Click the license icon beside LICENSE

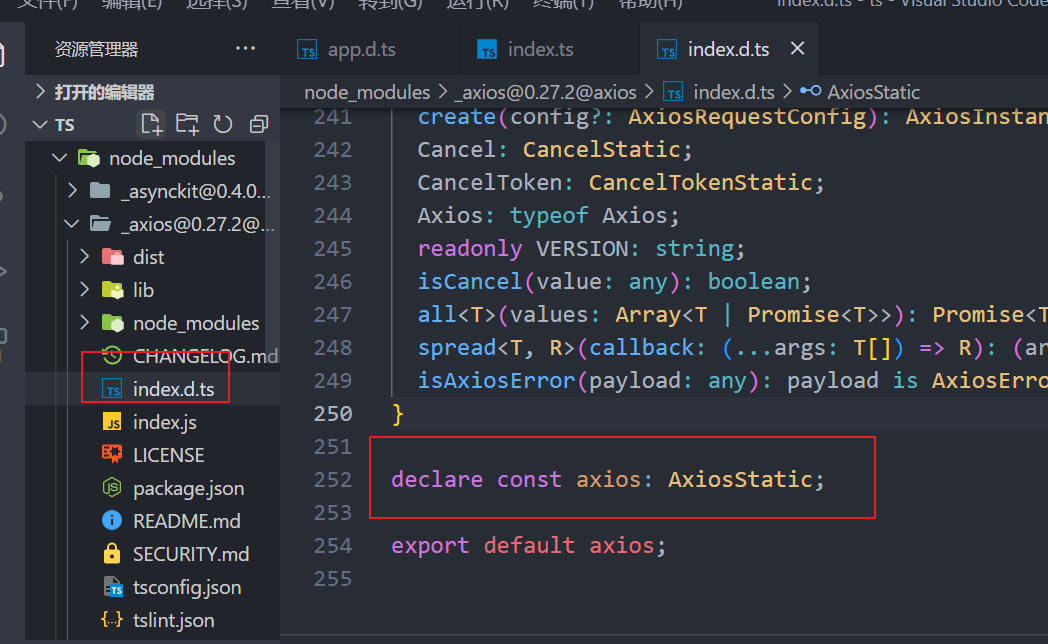(x=112, y=454)
